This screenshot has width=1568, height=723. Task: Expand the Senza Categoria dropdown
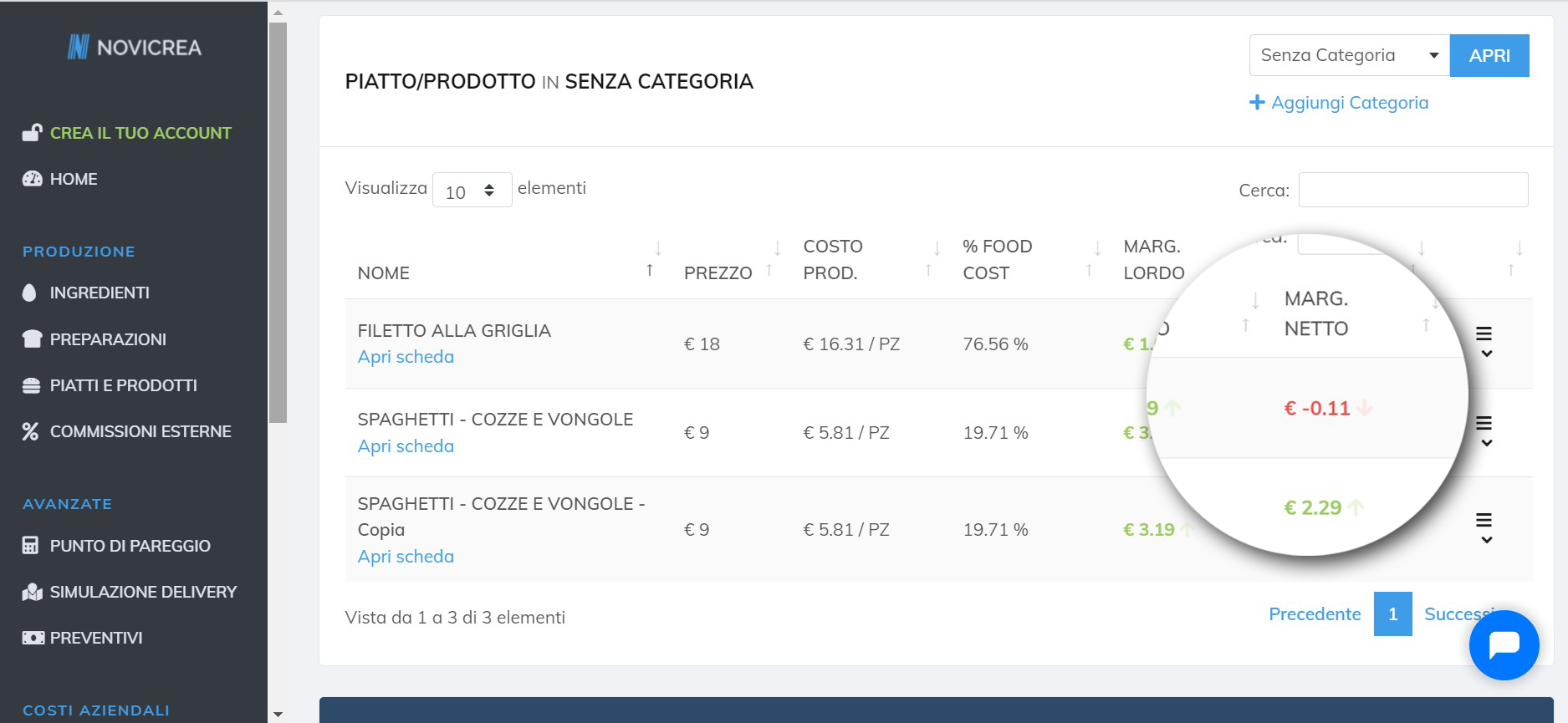click(1349, 55)
